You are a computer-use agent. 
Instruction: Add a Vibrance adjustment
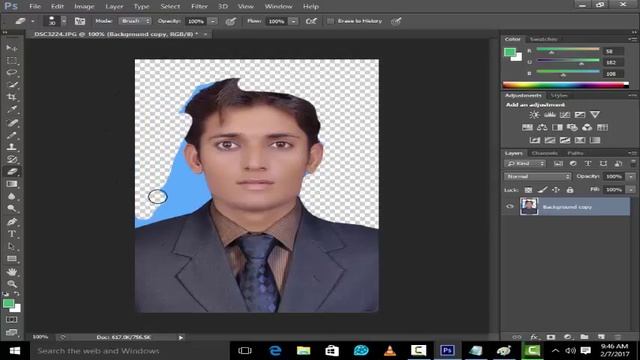(x=595, y=115)
